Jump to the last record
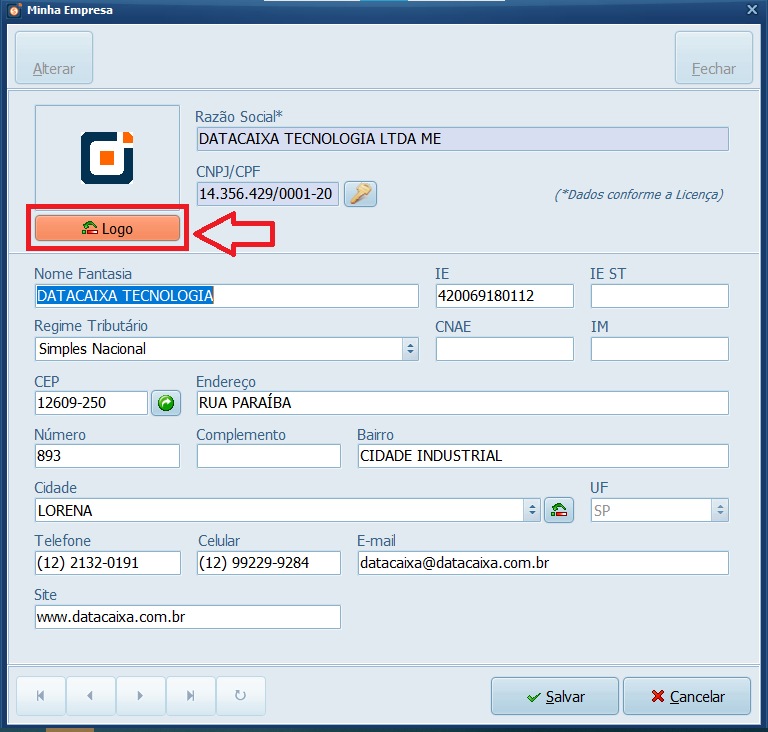The image size is (768, 732). [191, 696]
